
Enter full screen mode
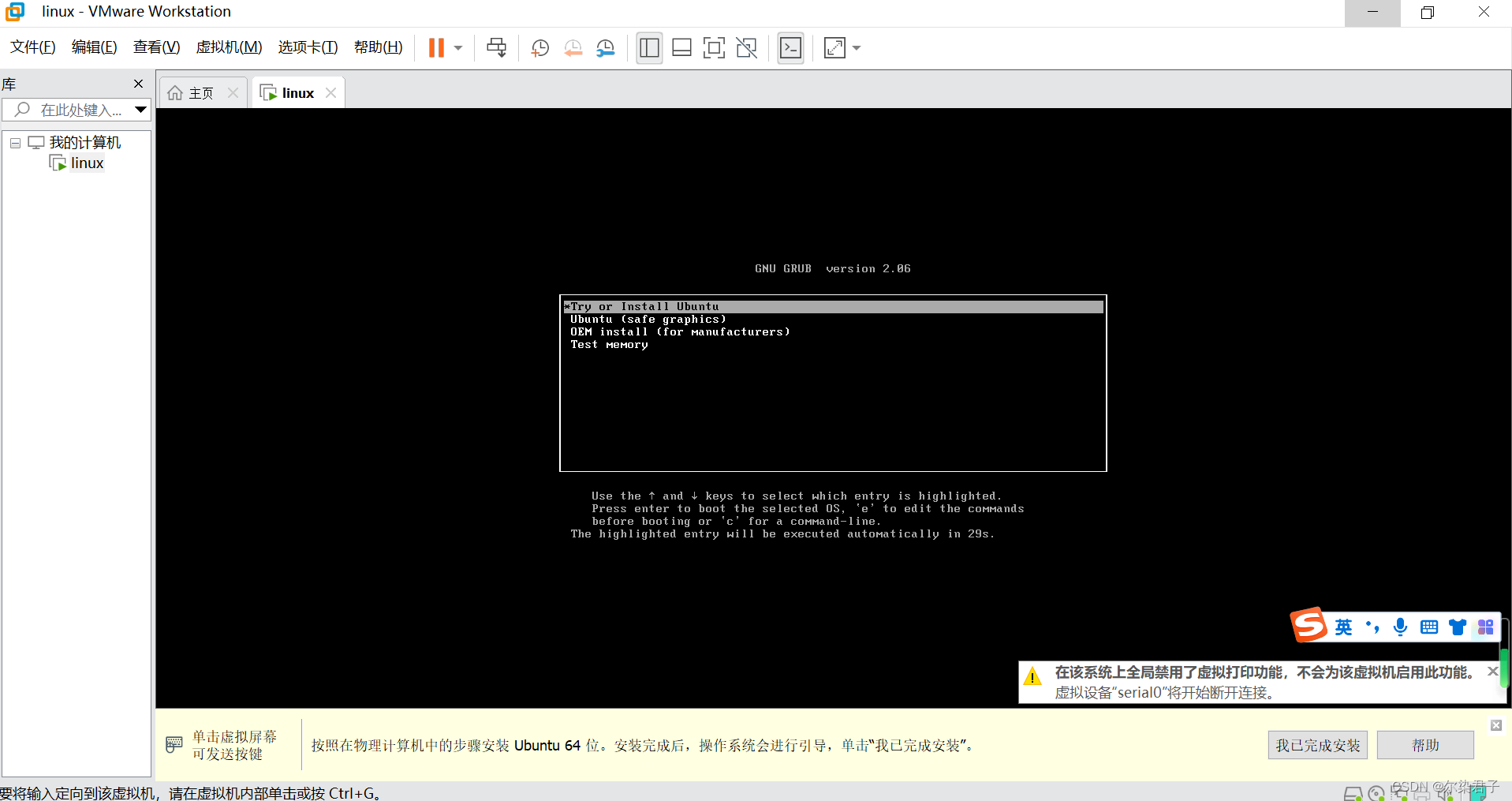click(x=714, y=48)
